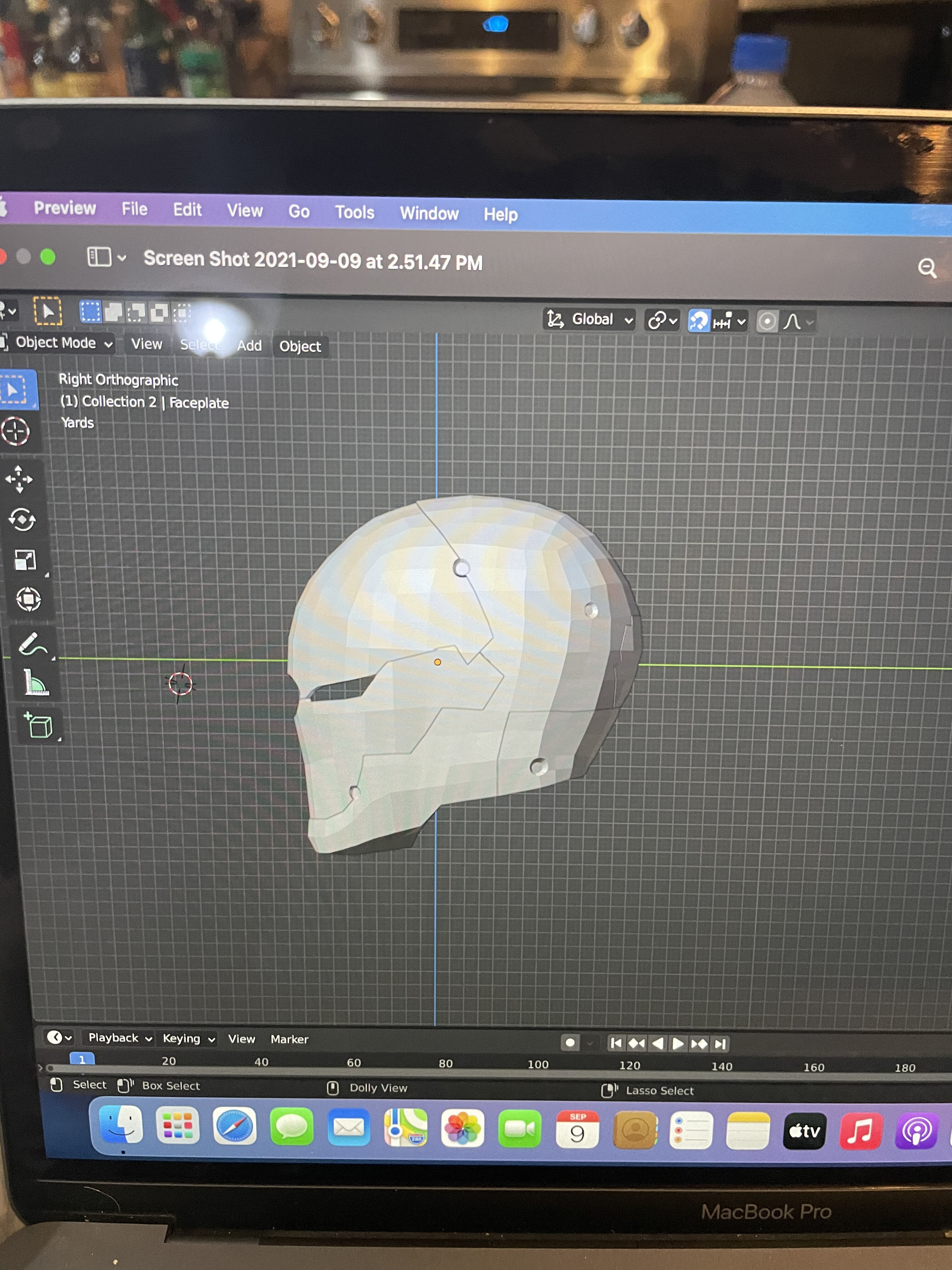Click the Preview zoom out magnifier
This screenshot has height=1270, width=952.
[927, 268]
